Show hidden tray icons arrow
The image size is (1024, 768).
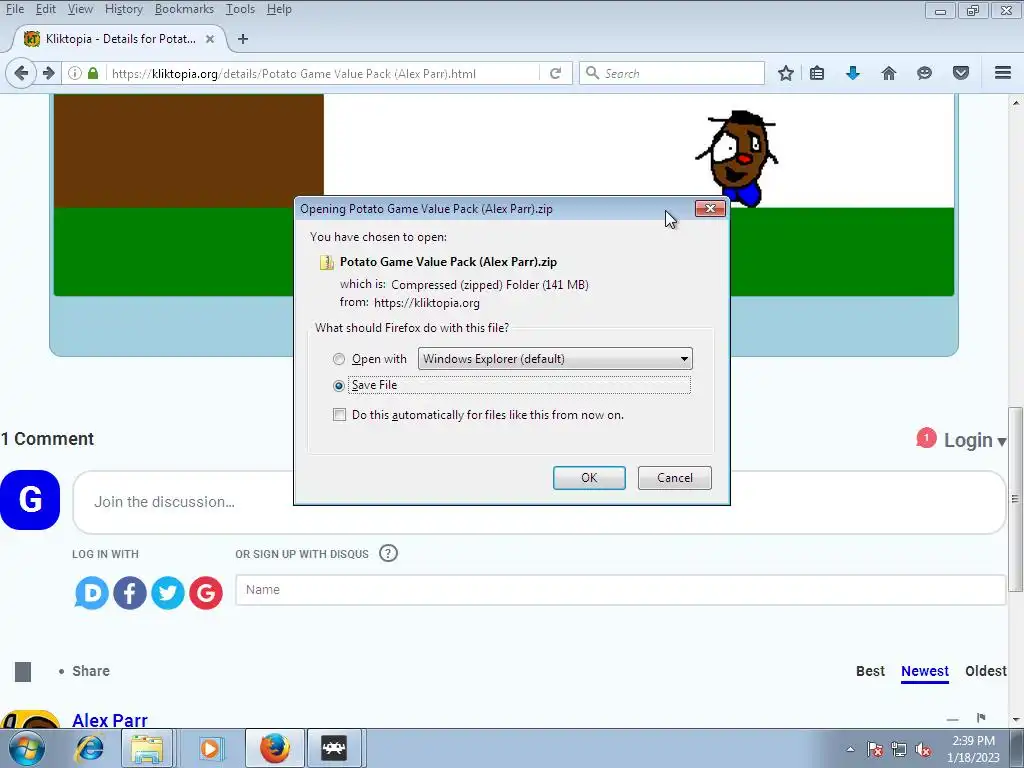tap(850, 750)
